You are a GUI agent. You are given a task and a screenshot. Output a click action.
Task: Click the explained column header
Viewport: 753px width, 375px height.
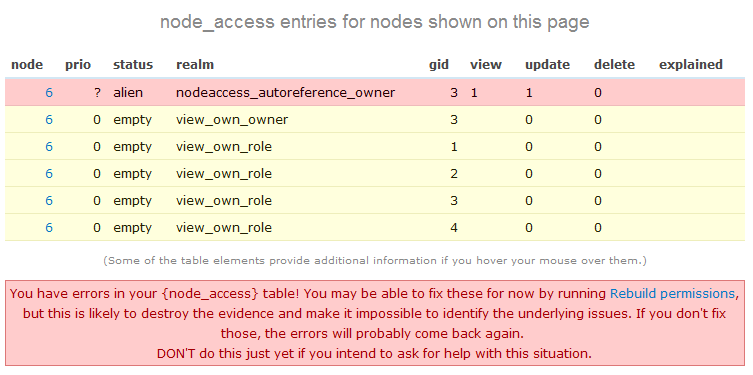[691, 65]
